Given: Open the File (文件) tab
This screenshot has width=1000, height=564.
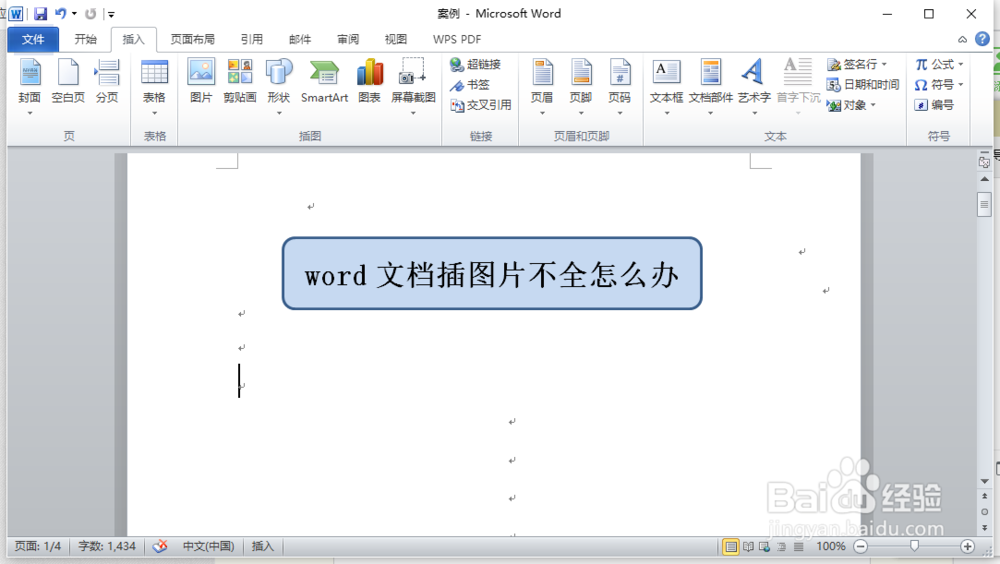Looking at the screenshot, I should (33, 40).
